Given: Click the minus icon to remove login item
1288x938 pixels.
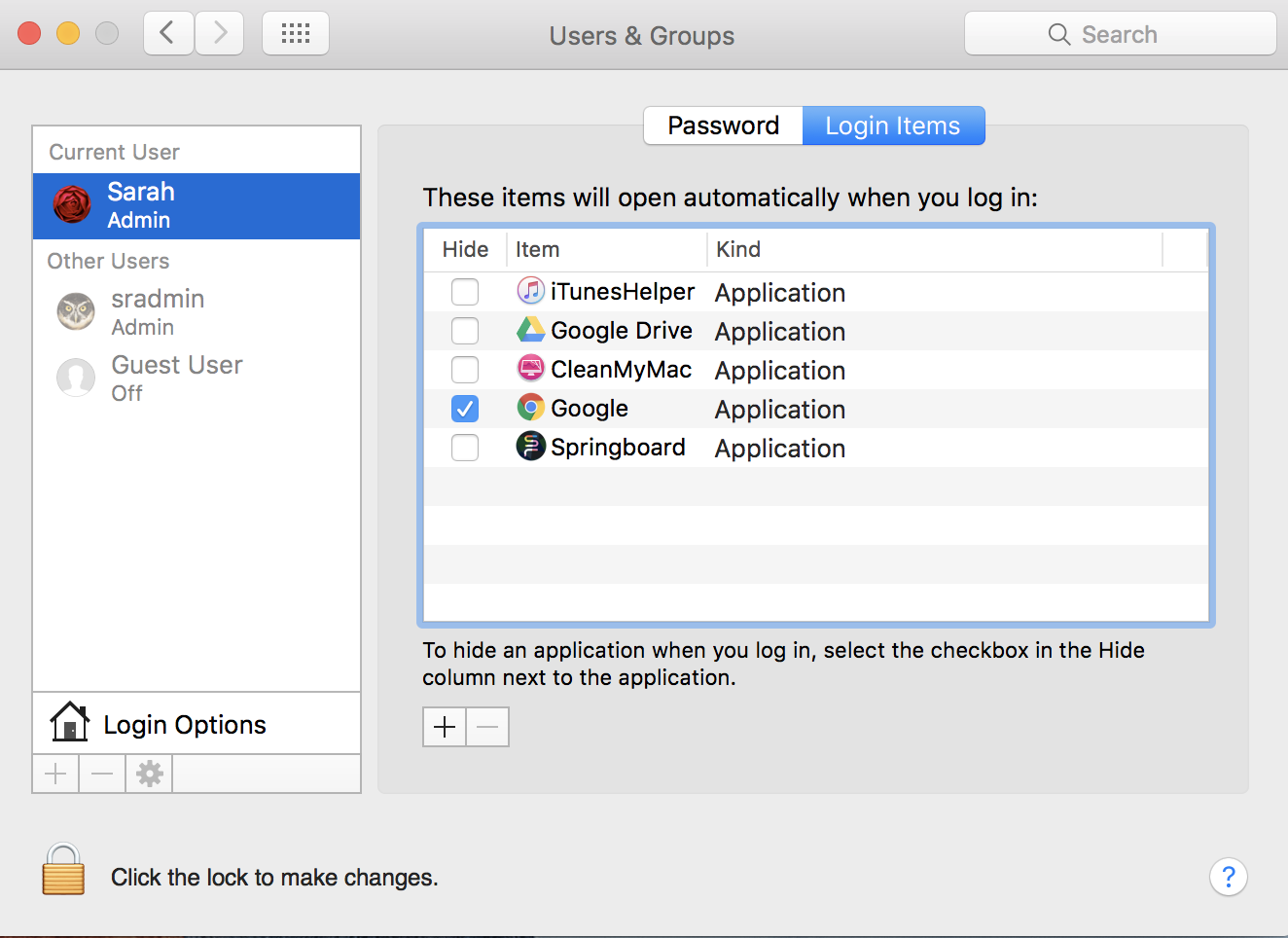Looking at the screenshot, I should [487, 727].
